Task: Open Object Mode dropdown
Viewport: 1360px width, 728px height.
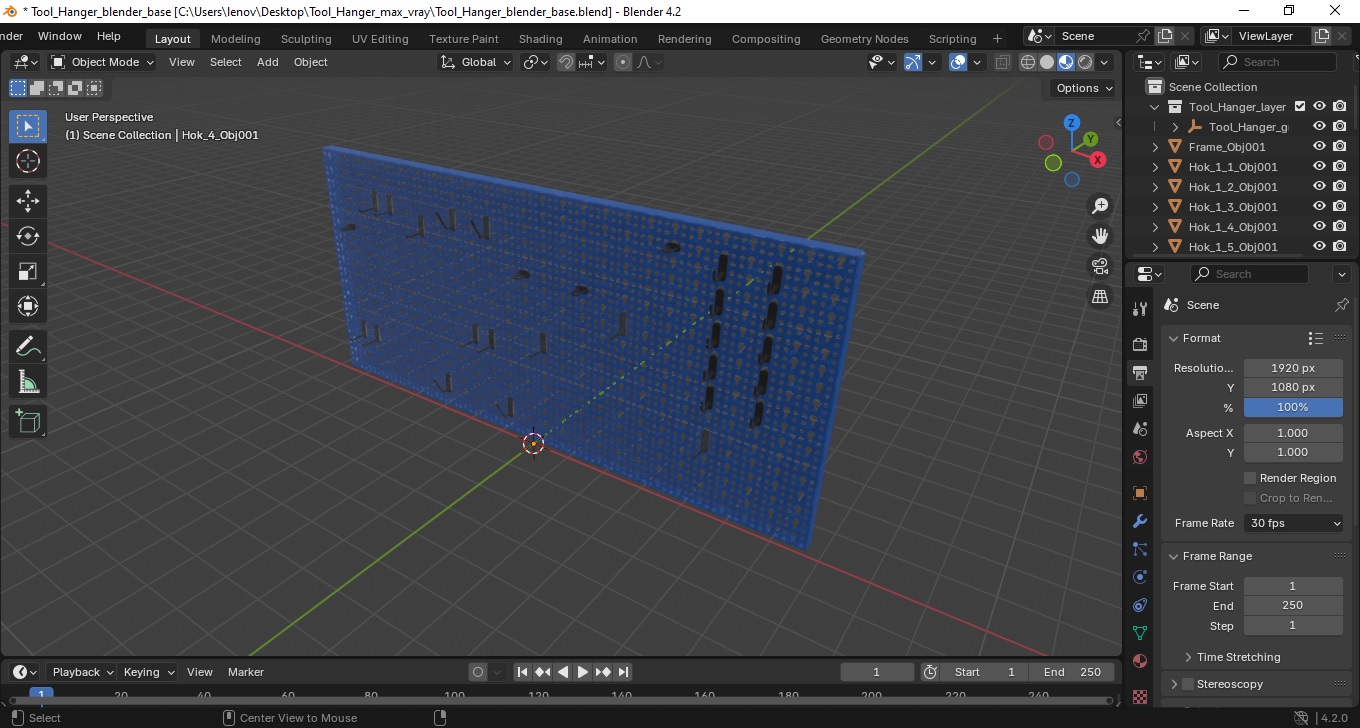Action: click(x=103, y=62)
